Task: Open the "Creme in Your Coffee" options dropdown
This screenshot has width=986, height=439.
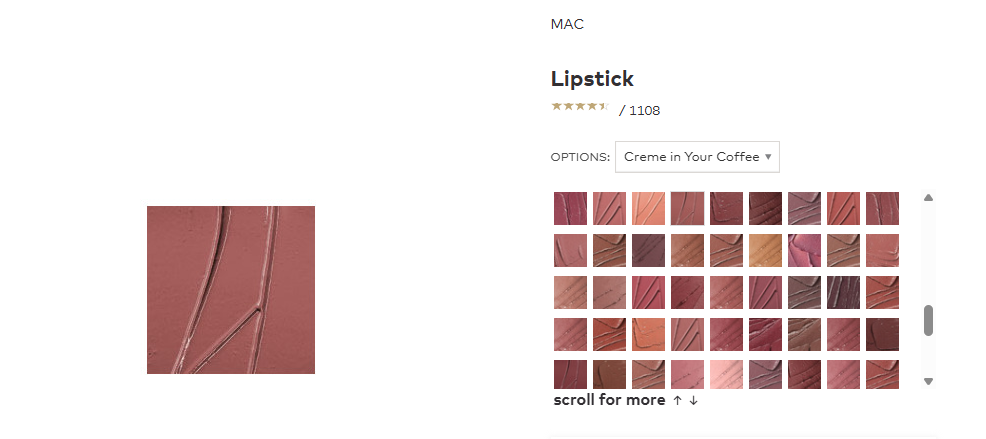Action: click(697, 157)
